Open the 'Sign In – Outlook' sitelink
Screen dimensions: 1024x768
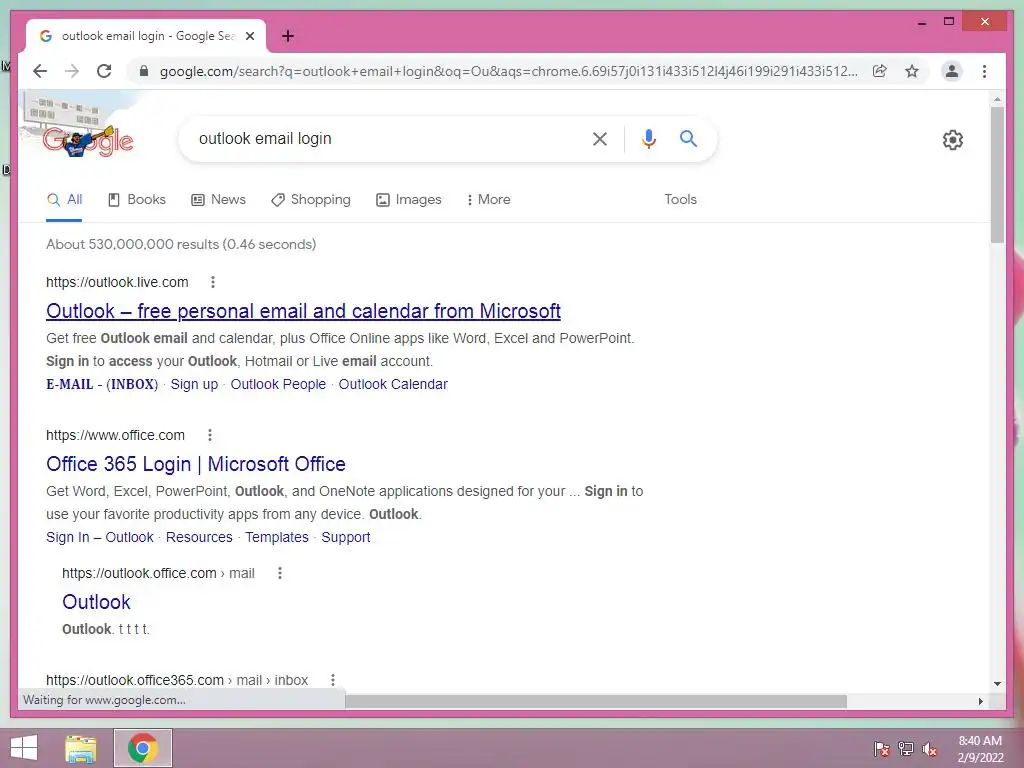pyautogui.click(x=99, y=537)
